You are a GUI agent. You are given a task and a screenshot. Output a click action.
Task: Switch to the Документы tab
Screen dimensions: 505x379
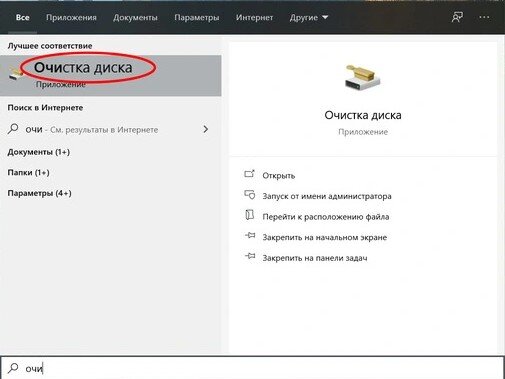[135, 17]
